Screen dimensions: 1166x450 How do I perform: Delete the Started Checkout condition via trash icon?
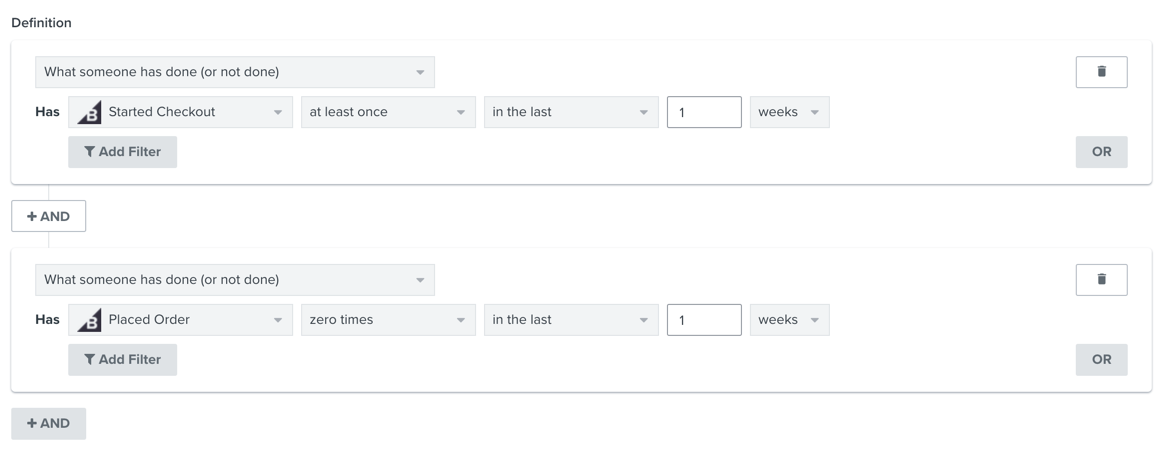pos(1101,72)
